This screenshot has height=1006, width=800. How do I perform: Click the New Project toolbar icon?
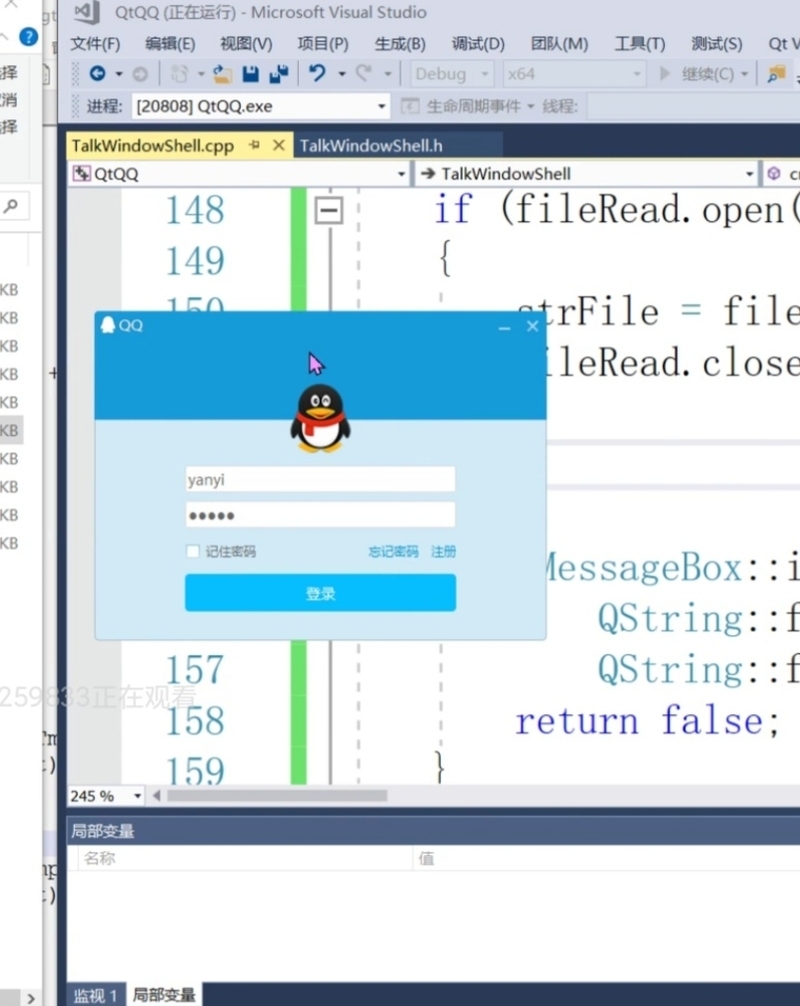point(179,74)
